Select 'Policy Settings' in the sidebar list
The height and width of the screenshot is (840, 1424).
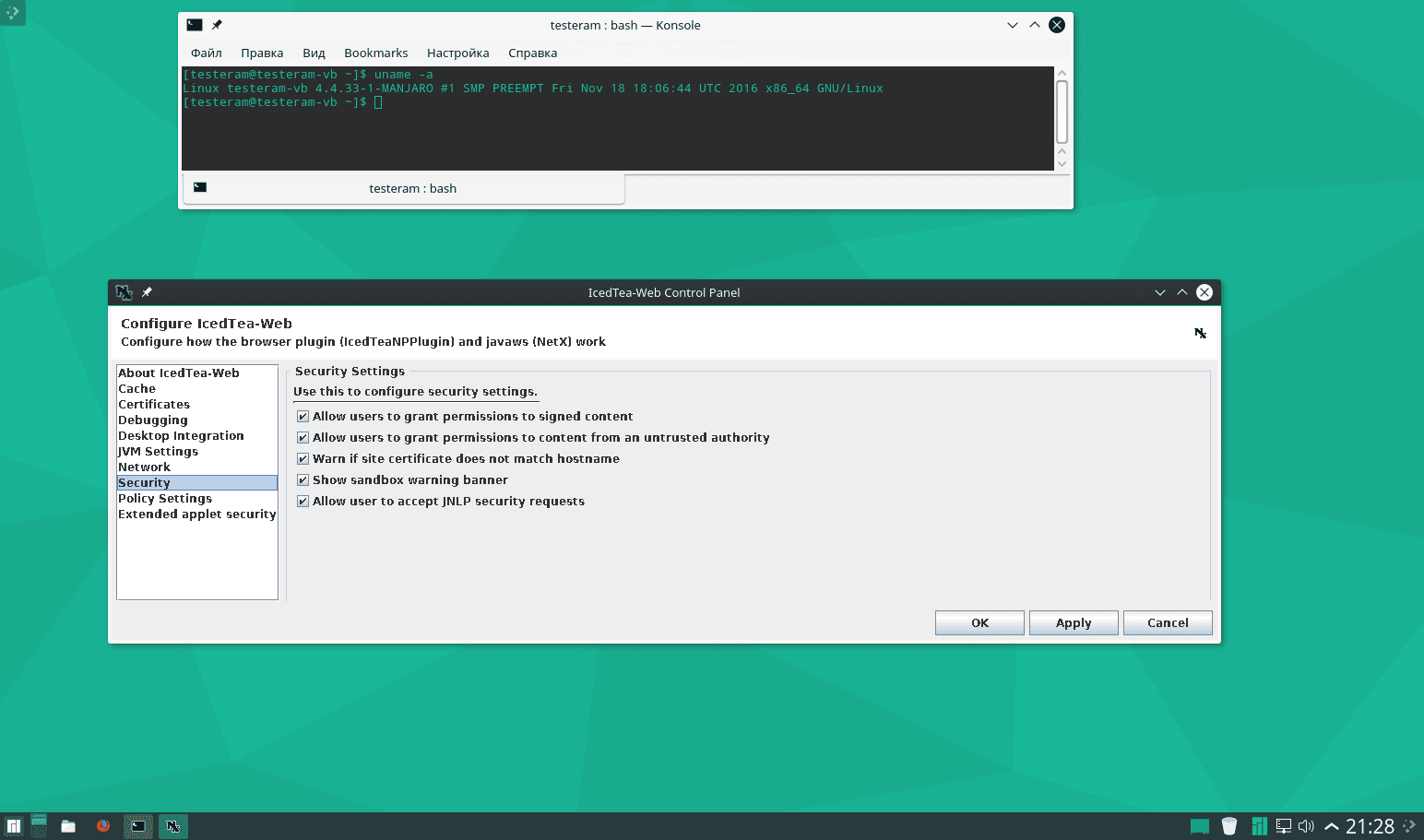tap(165, 499)
